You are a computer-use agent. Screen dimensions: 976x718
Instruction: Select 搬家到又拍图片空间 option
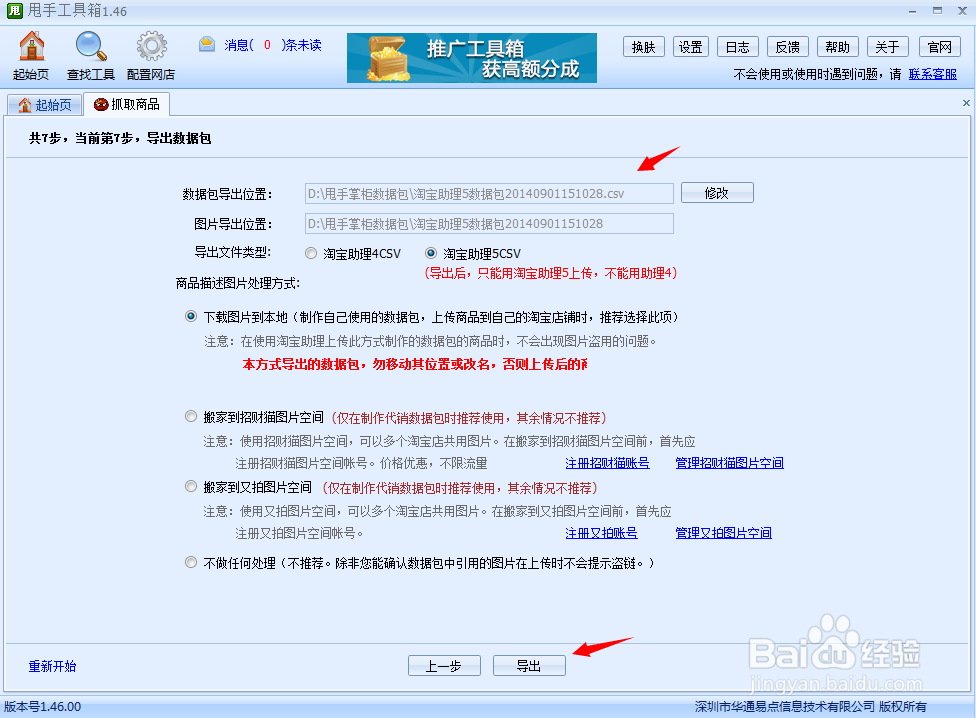(x=191, y=486)
